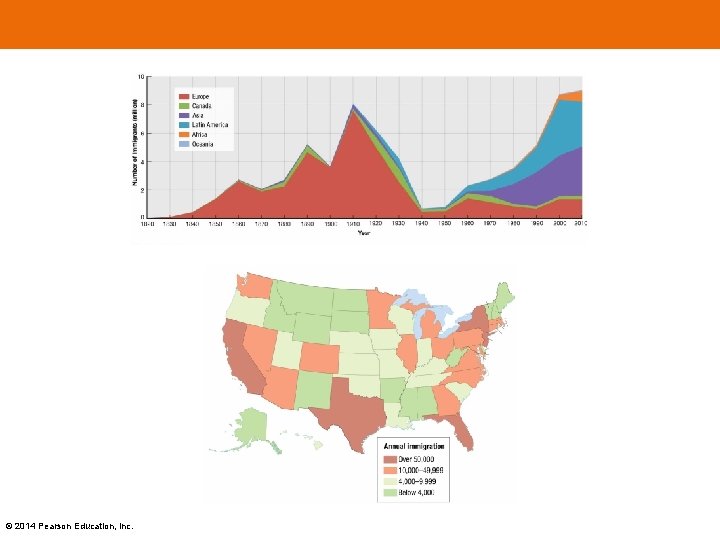Click the 'Year' x-axis title
The width and height of the screenshot is (720, 540).
click(364, 233)
